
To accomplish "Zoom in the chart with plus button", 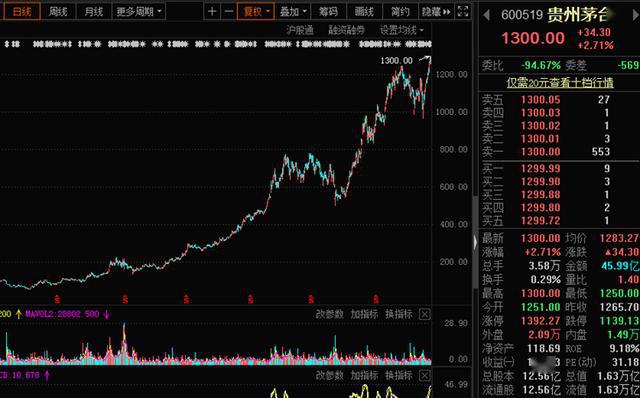I will (x=212, y=11).
